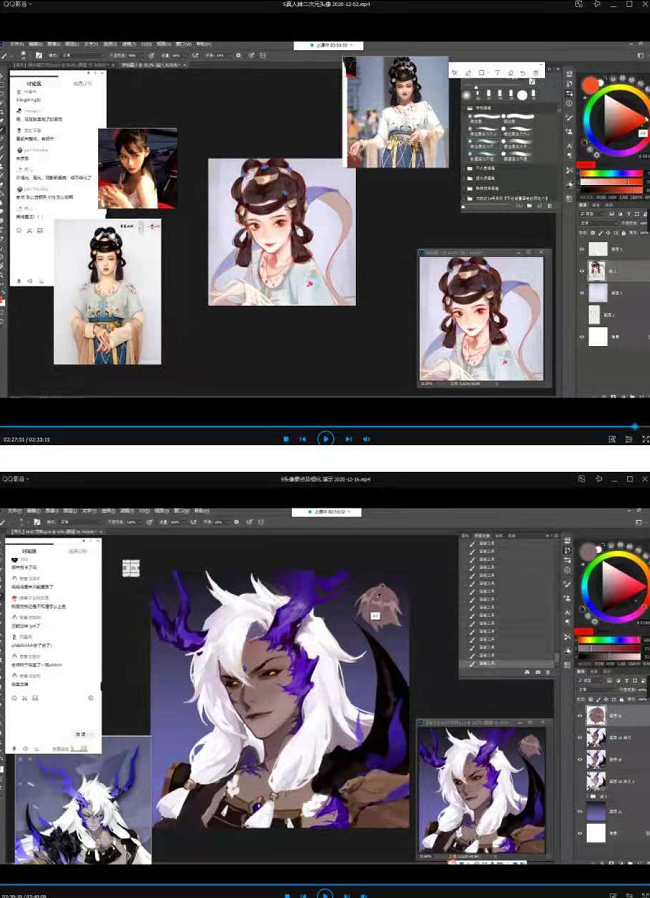Open the 上课中 02:13:12 timer dropdown
This screenshot has width=650, height=898.
[327, 512]
